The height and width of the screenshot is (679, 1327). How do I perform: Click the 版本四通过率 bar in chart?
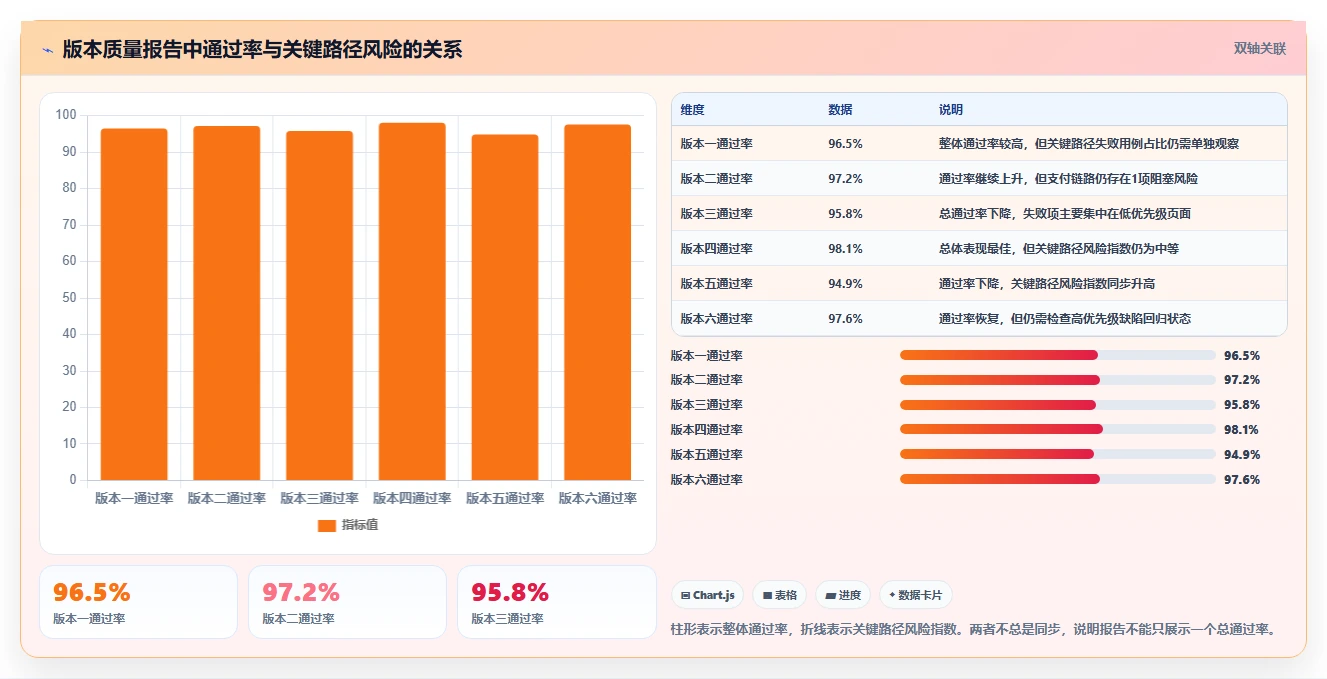tap(412, 301)
